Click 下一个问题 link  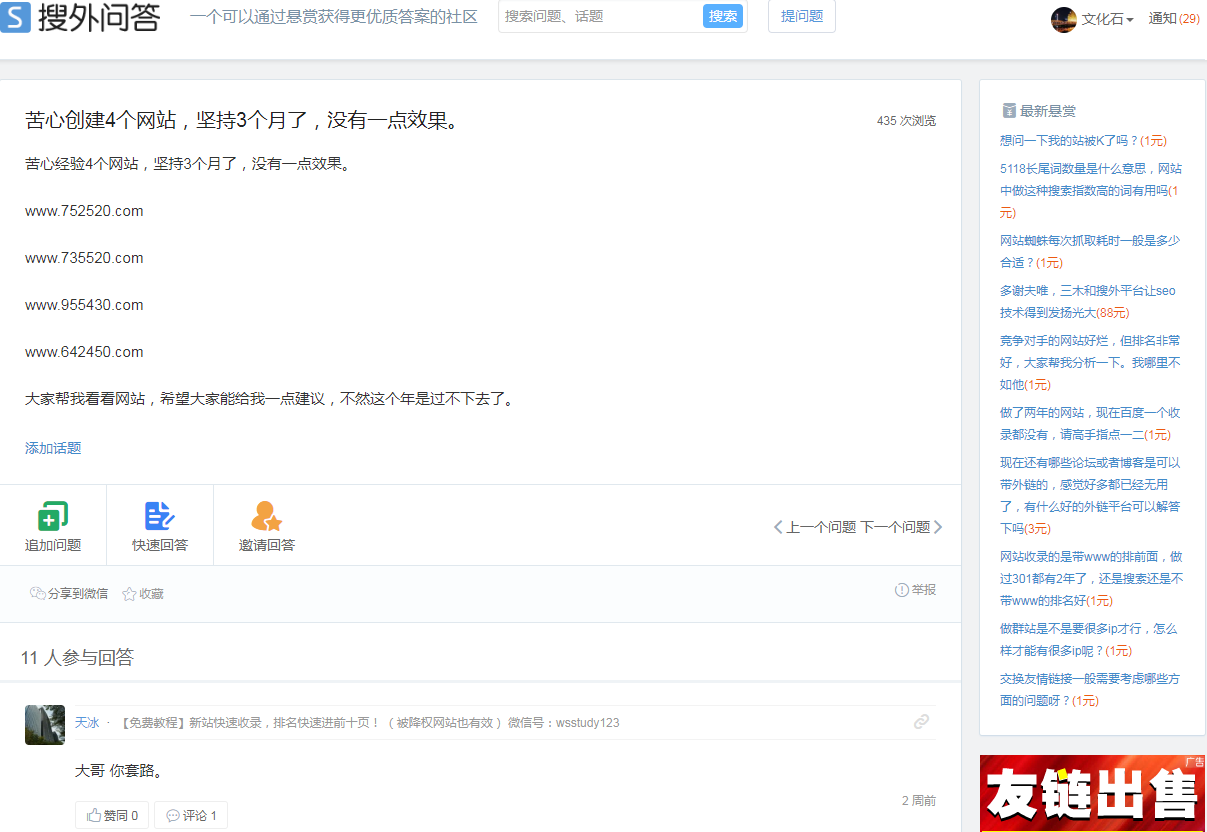(x=895, y=527)
